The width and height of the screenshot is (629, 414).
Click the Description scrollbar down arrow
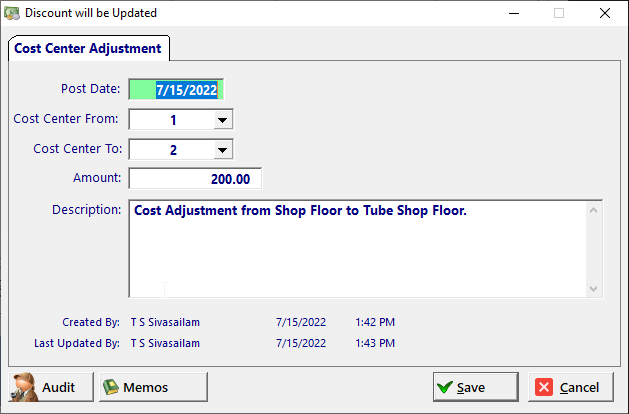(594, 288)
